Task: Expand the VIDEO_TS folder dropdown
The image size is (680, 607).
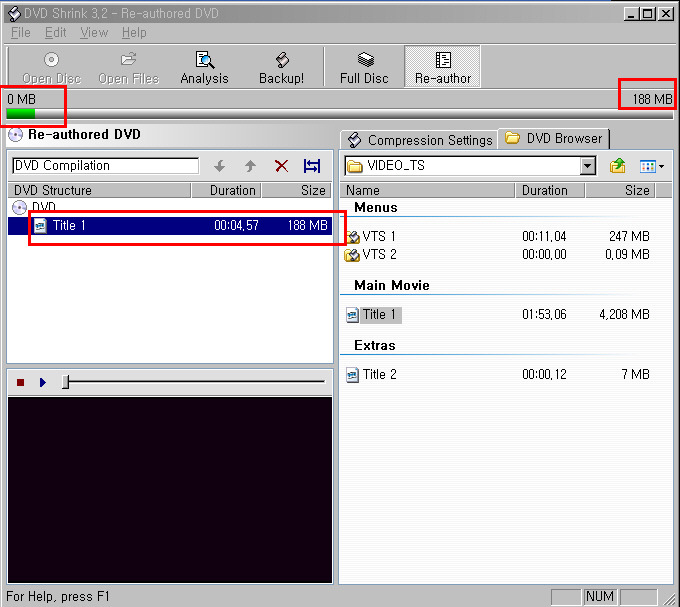Action: (x=588, y=166)
